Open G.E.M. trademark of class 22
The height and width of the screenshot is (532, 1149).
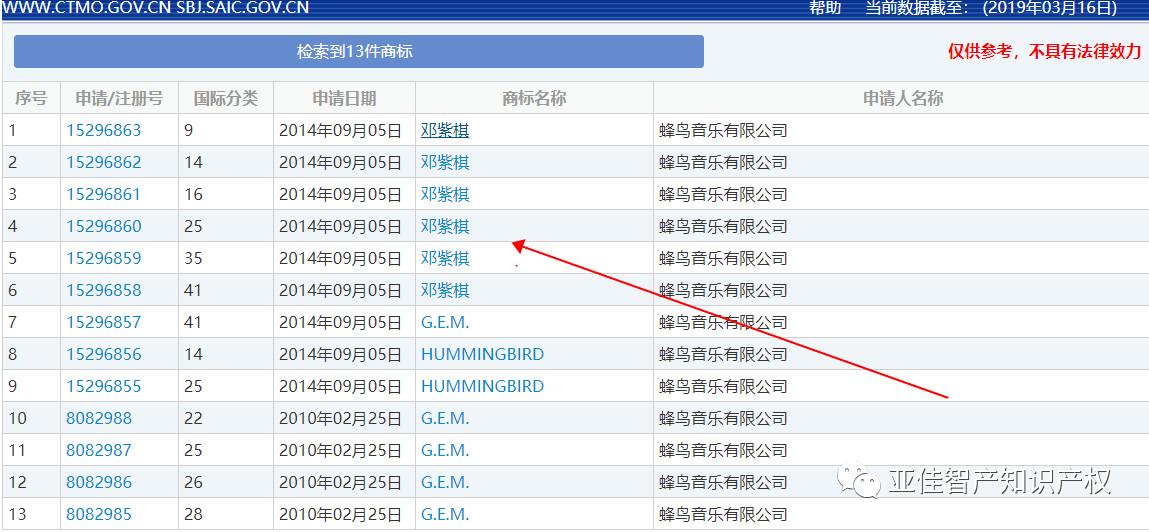[445, 418]
